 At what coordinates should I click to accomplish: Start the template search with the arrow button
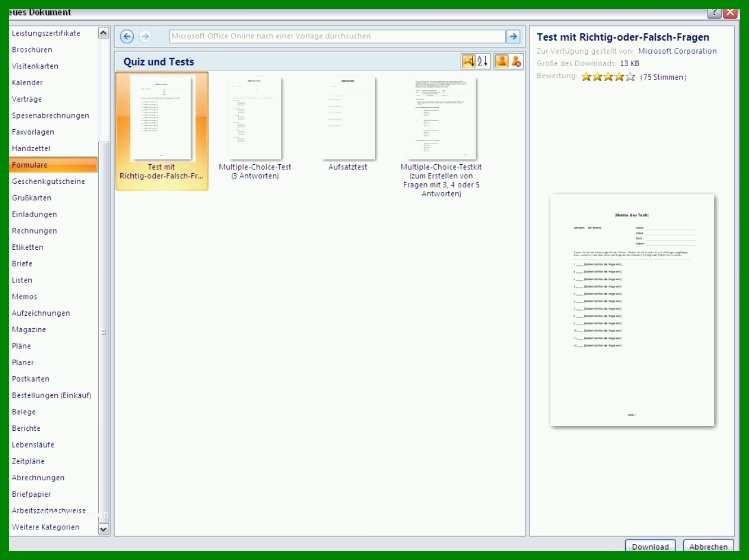click(513, 36)
